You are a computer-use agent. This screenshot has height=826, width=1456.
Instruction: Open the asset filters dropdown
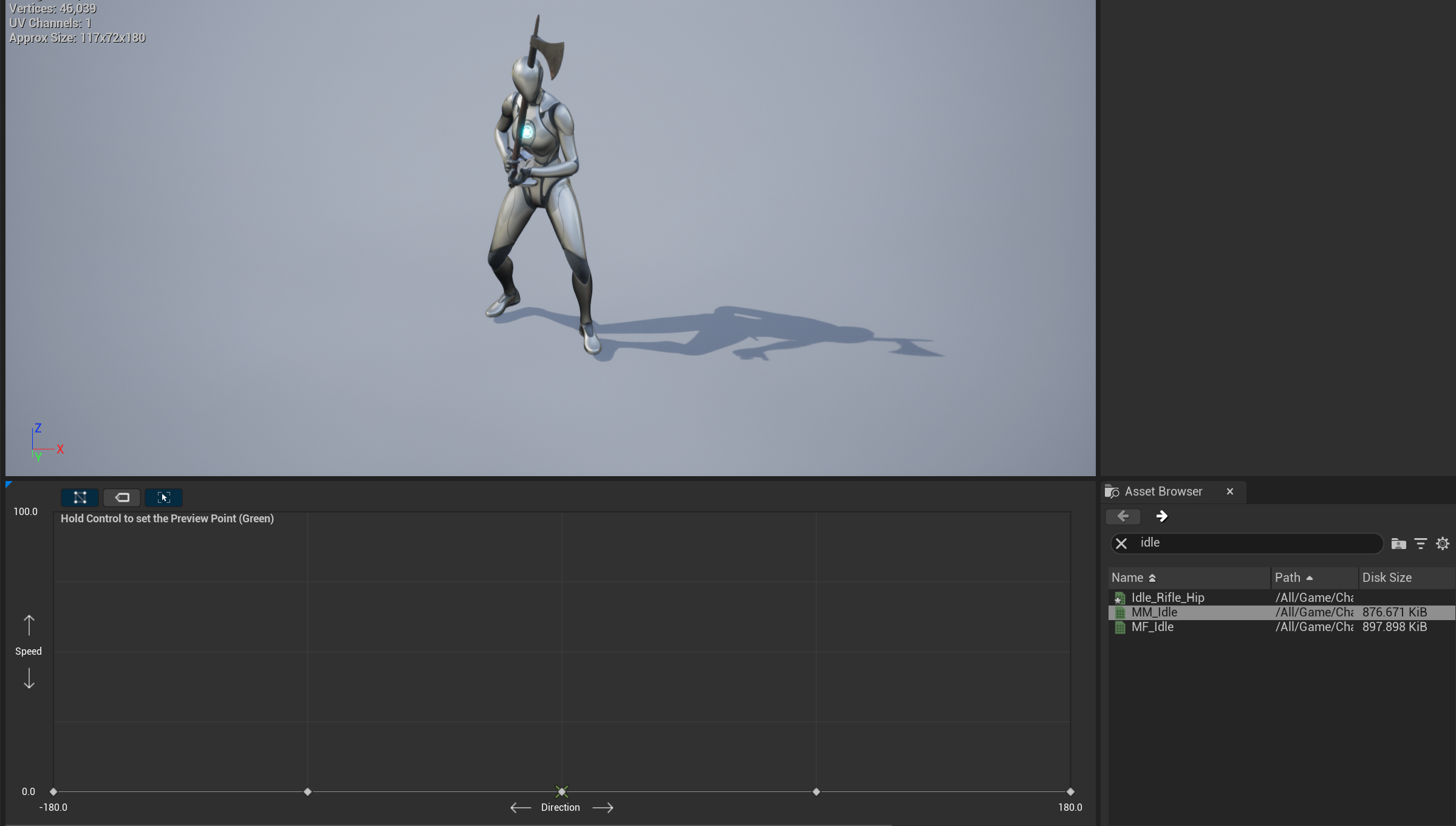[x=1420, y=544]
